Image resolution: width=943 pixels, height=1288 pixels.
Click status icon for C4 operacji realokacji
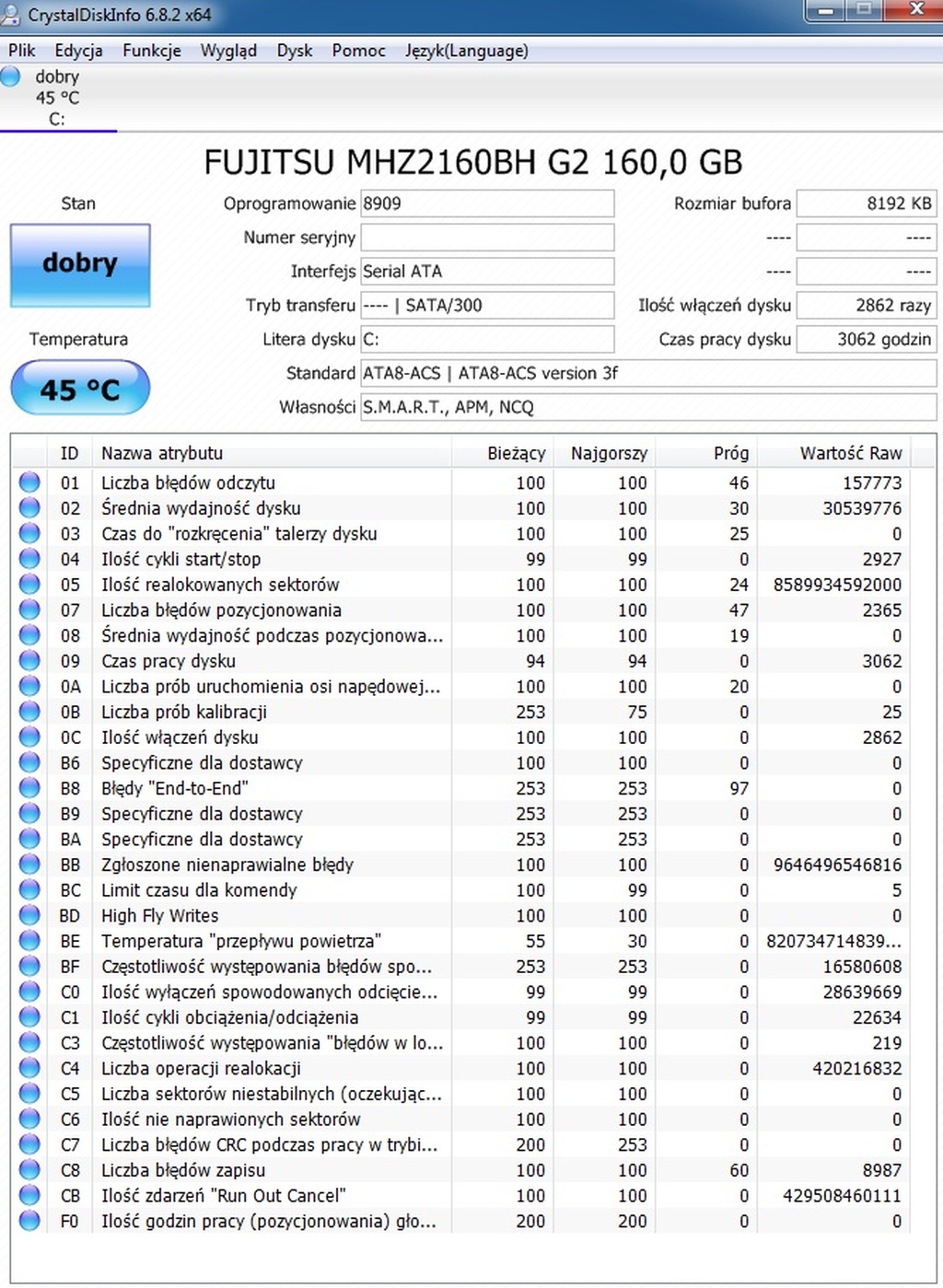click(x=29, y=1068)
